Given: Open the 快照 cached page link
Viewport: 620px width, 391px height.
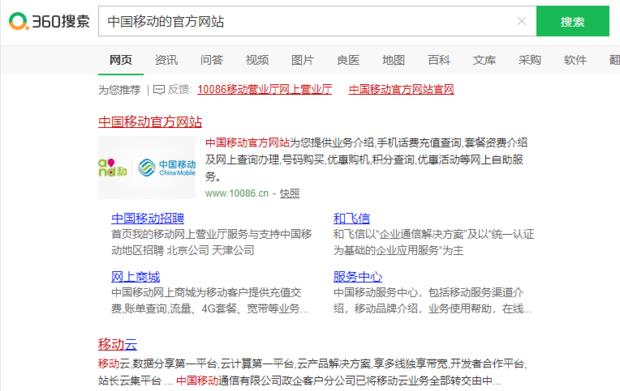Looking at the screenshot, I should click(290, 193).
